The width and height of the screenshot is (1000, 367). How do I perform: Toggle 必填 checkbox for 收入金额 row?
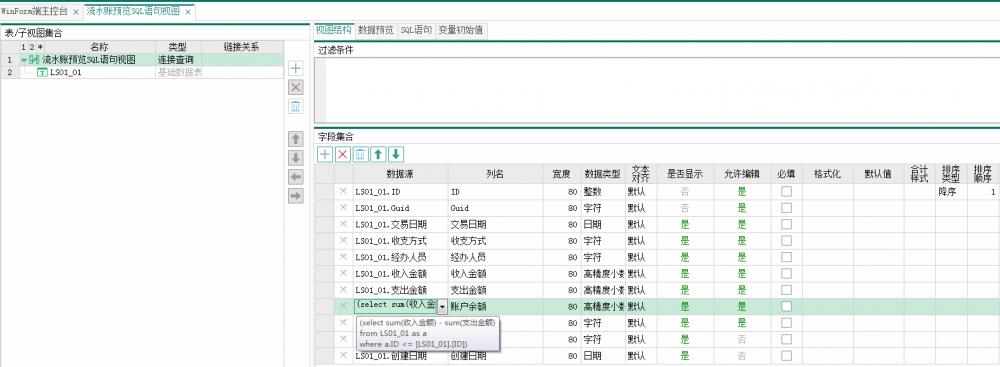786,273
